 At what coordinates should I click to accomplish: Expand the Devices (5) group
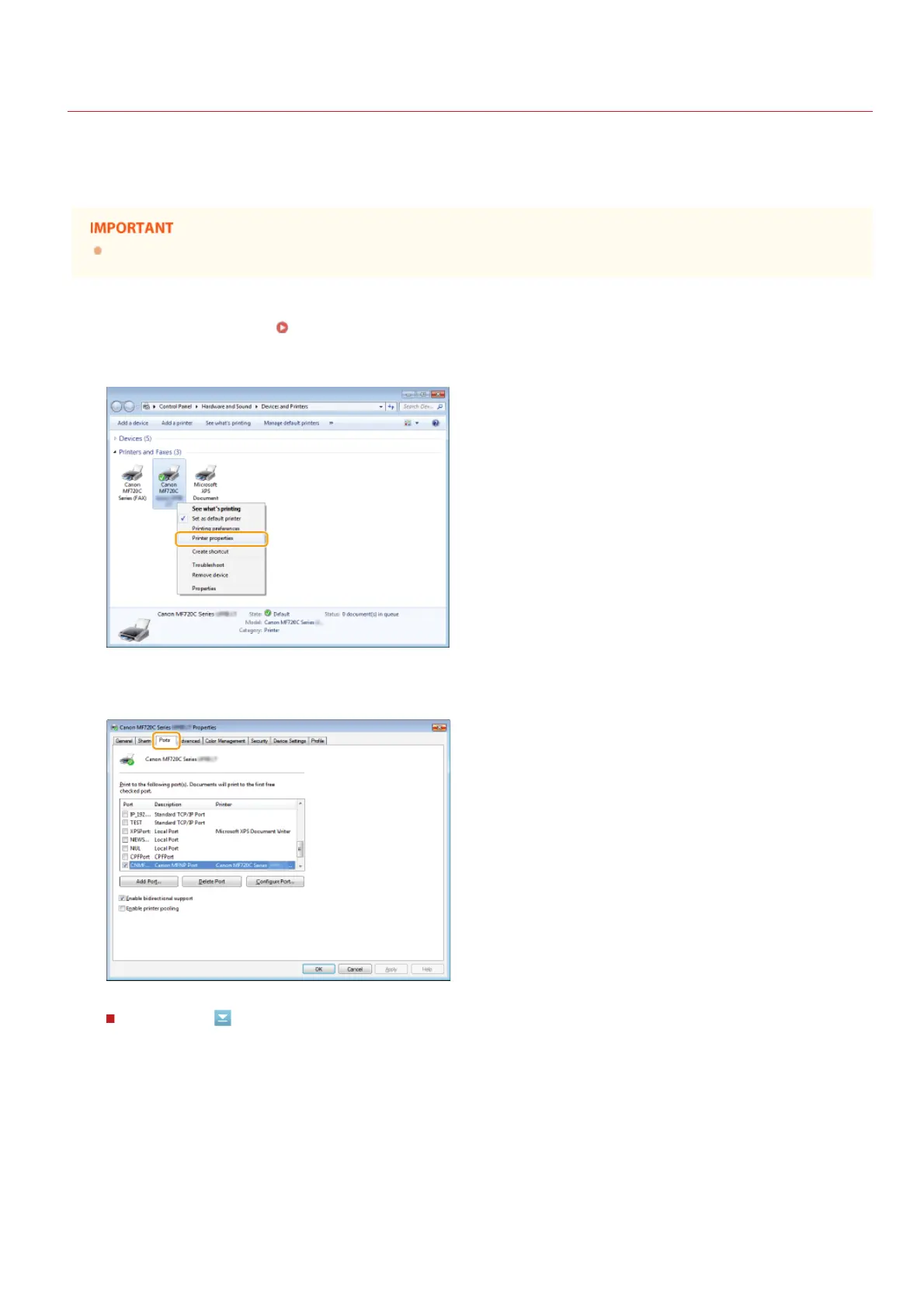[116, 439]
